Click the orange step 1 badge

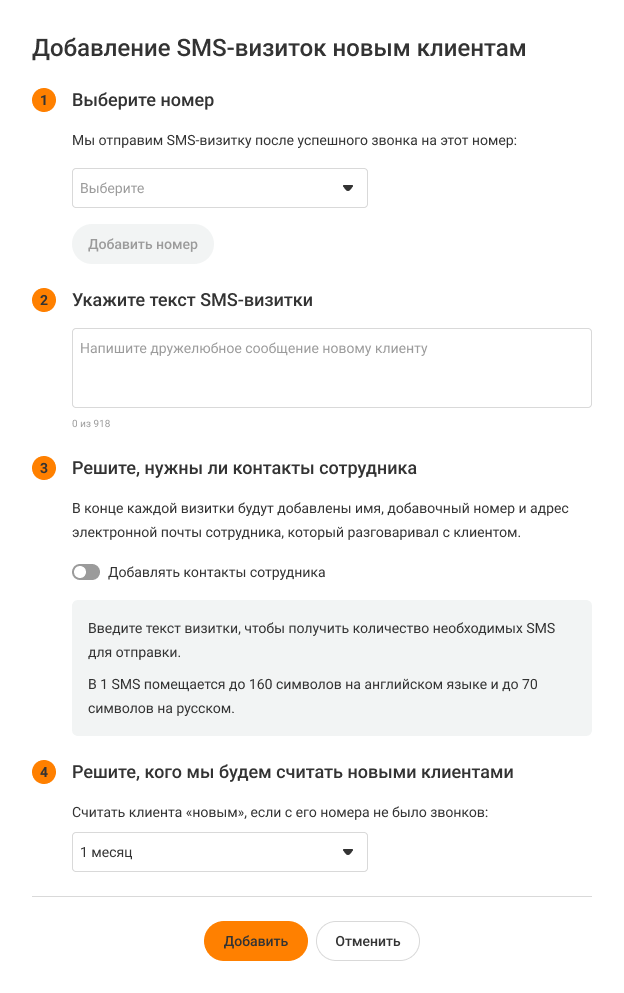(x=44, y=100)
